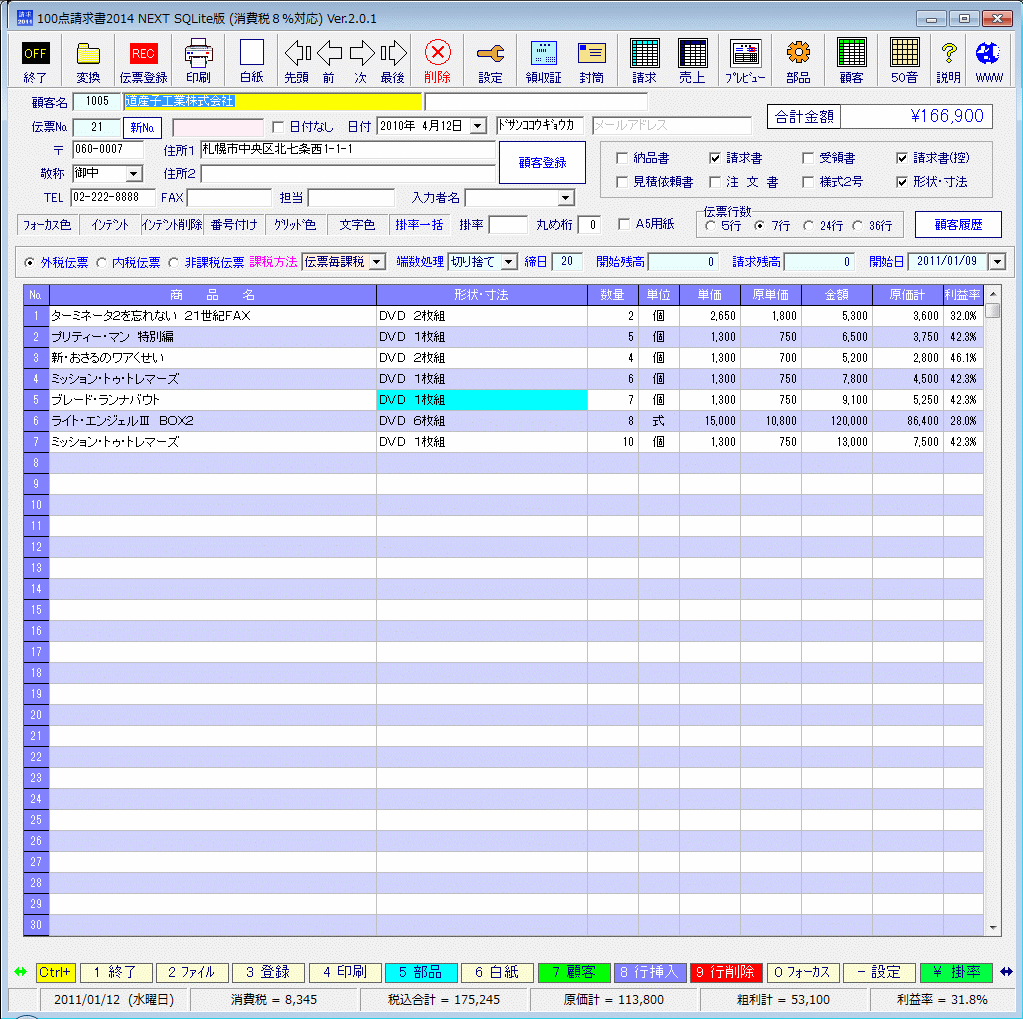
Task: Select the 5 部品 function key
Action: click(421, 972)
